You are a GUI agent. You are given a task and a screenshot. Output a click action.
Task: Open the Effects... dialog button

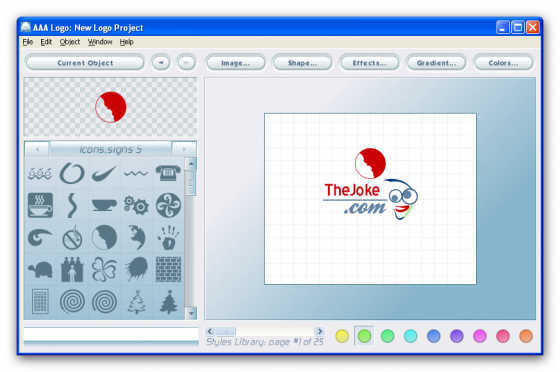point(369,63)
